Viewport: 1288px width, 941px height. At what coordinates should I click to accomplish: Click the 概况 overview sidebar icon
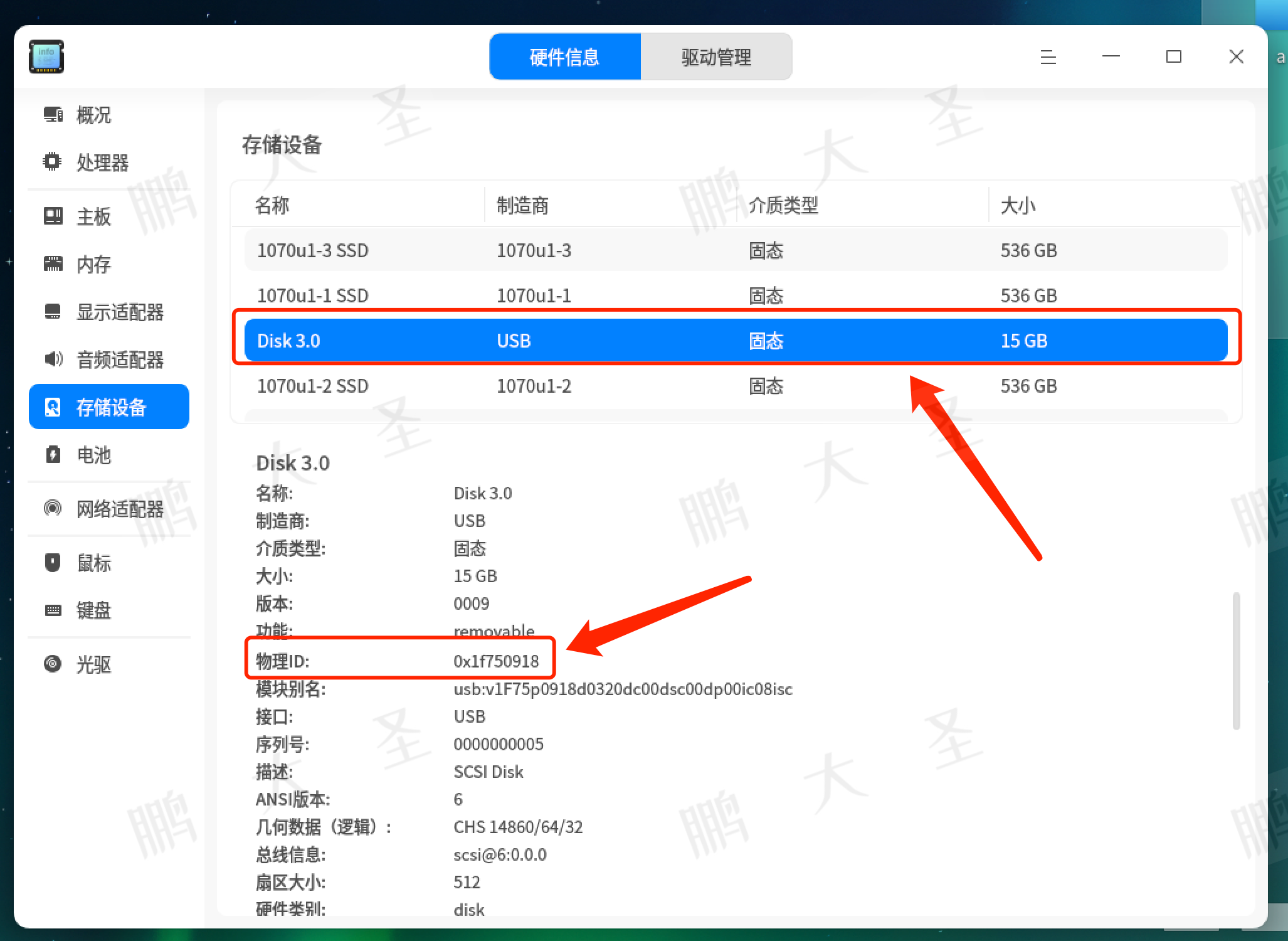tap(53, 114)
